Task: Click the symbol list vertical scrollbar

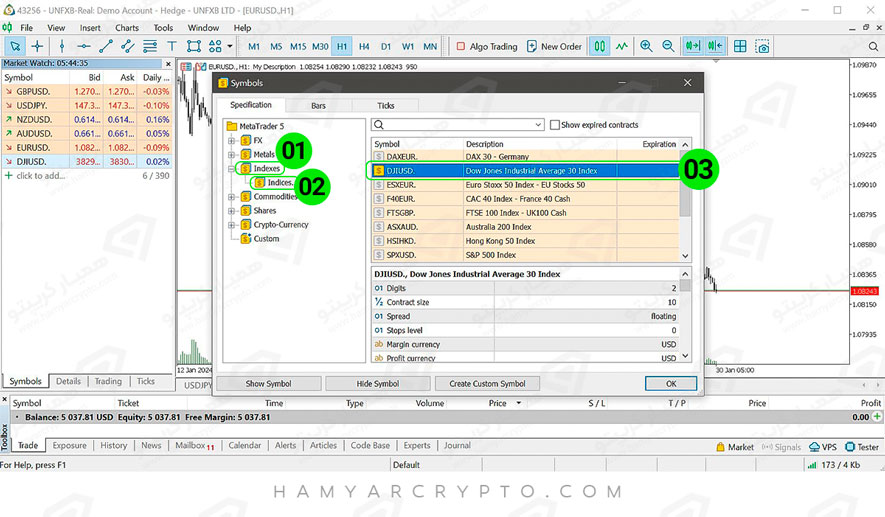Action: point(685,200)
